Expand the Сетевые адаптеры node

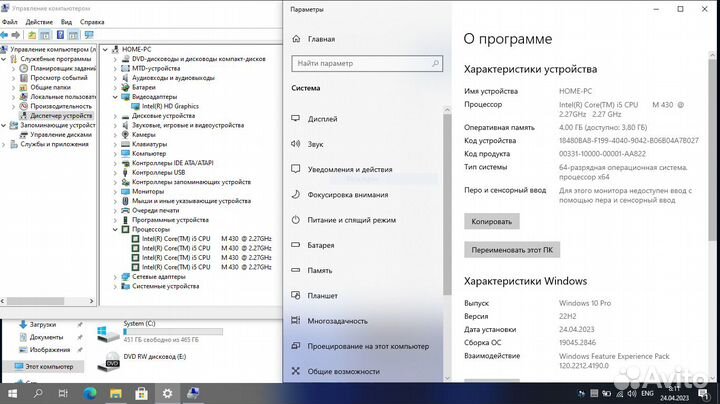(115, 277)
